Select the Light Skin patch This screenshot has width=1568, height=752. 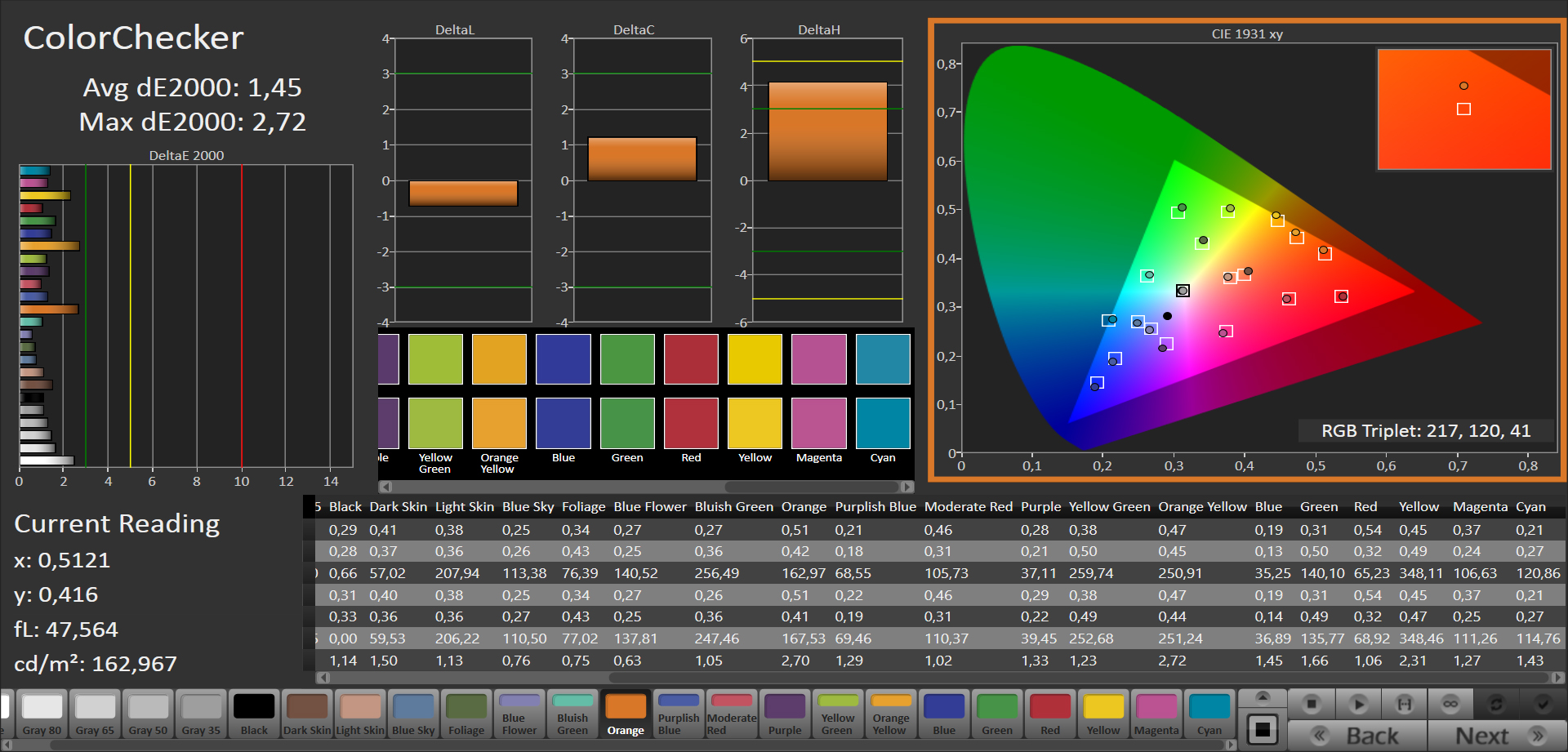[360, 714]
